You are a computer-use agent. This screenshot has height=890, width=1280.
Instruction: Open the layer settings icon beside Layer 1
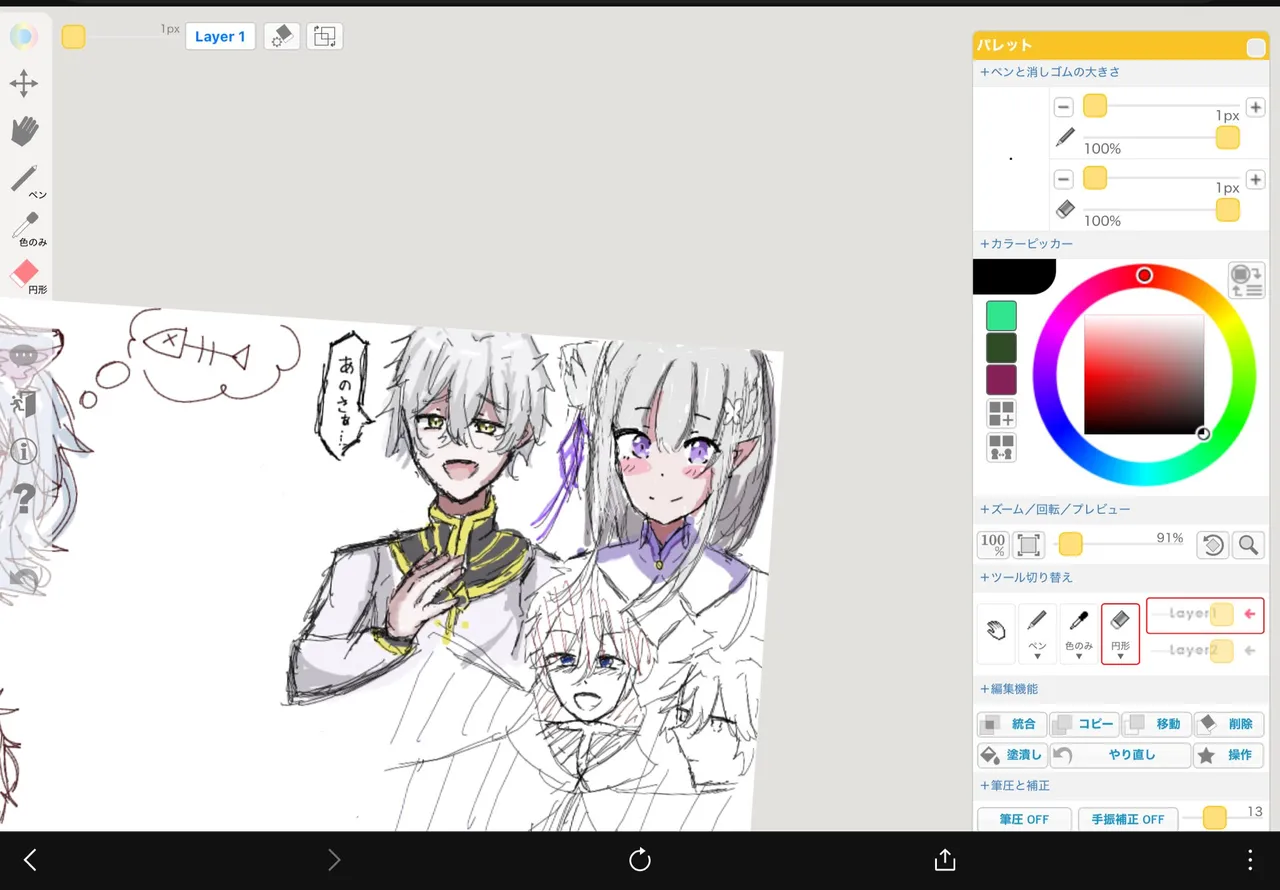coord(282,37)
